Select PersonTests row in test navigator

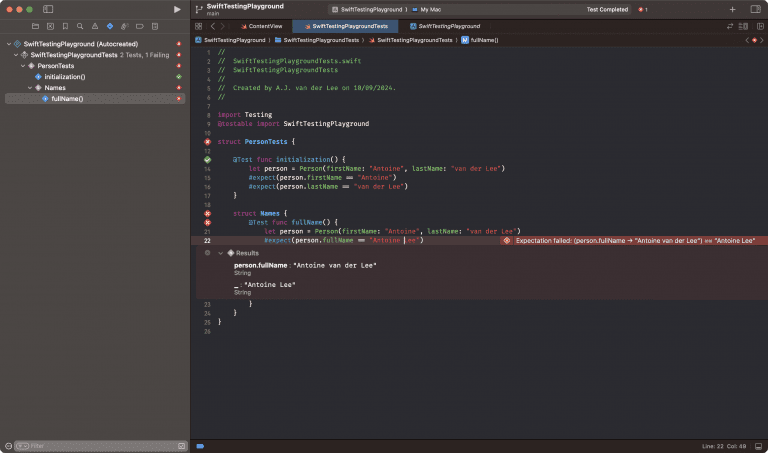pos(56,66)
